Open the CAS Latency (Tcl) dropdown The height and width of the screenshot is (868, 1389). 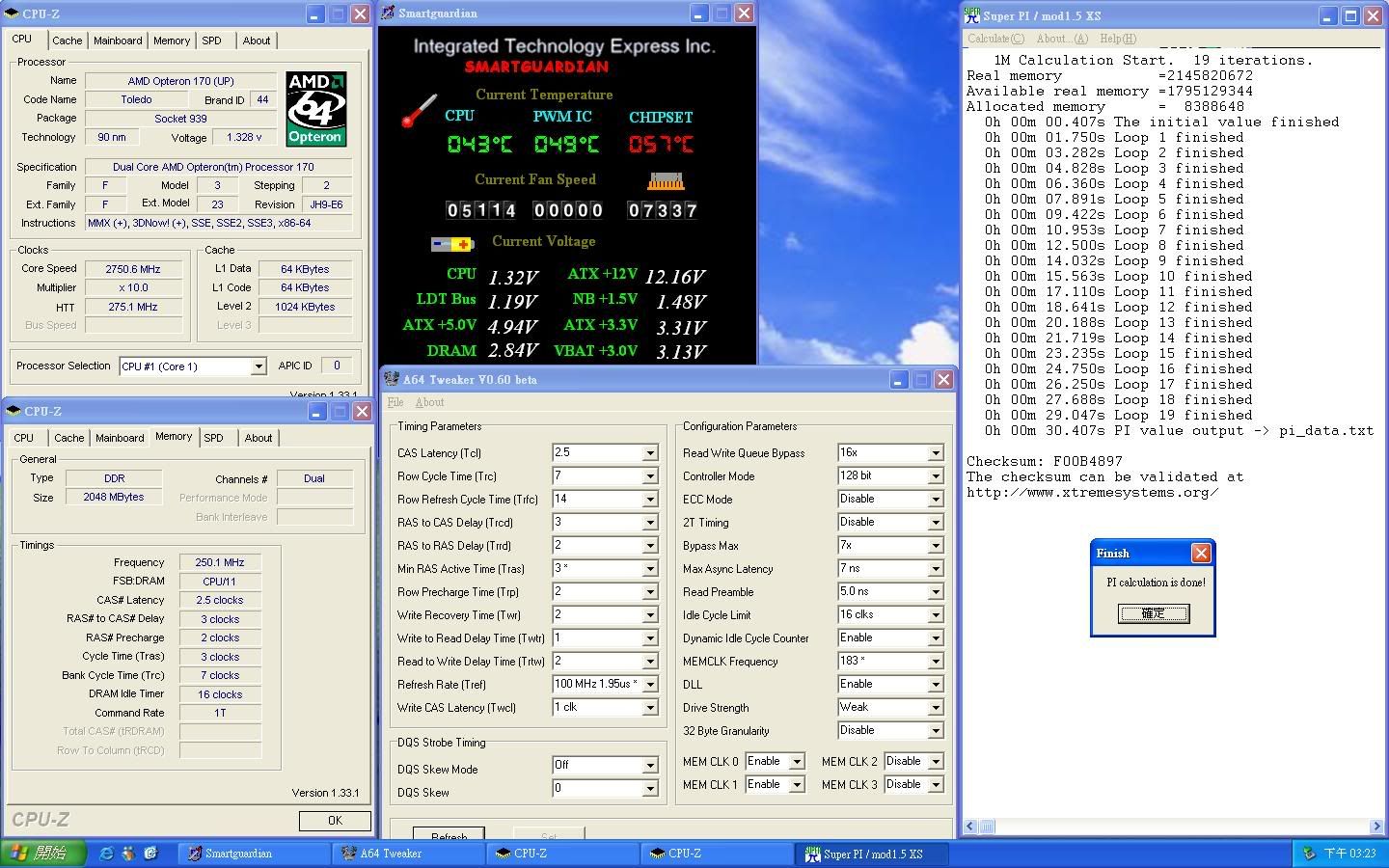(650, 452)
